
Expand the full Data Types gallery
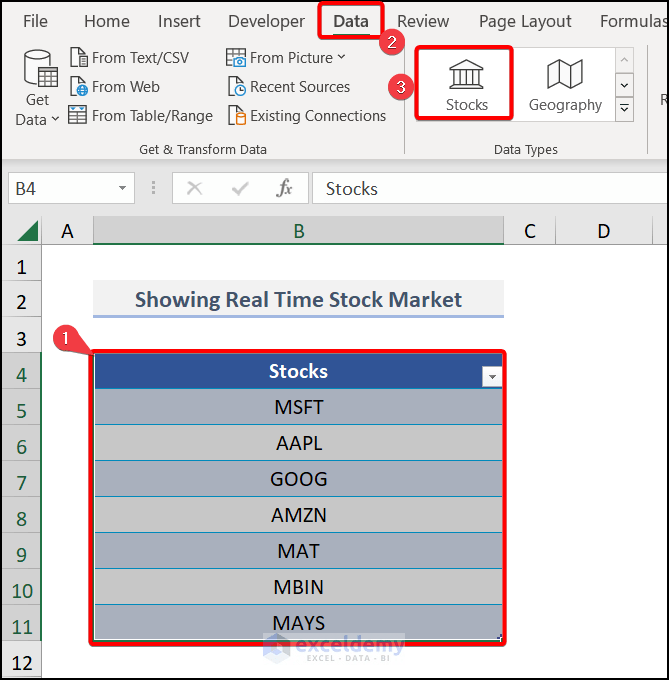[624, 109]
